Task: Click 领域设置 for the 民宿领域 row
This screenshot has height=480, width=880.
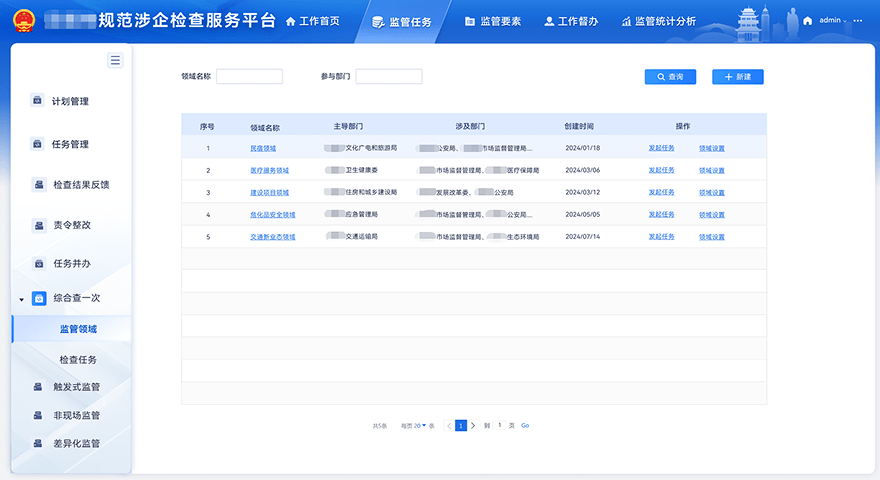Action: (x=712, y=148)
